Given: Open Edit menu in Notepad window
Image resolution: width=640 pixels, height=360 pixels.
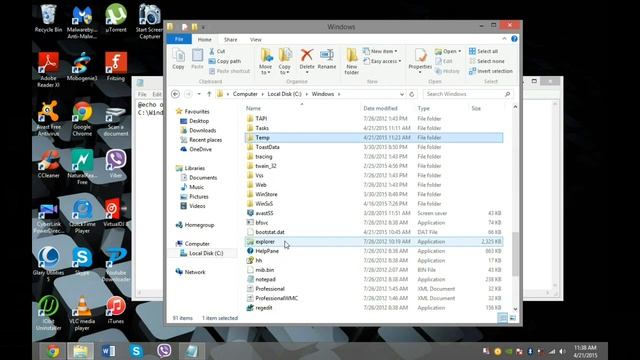Looking at the screenshot, I should 157,95.
